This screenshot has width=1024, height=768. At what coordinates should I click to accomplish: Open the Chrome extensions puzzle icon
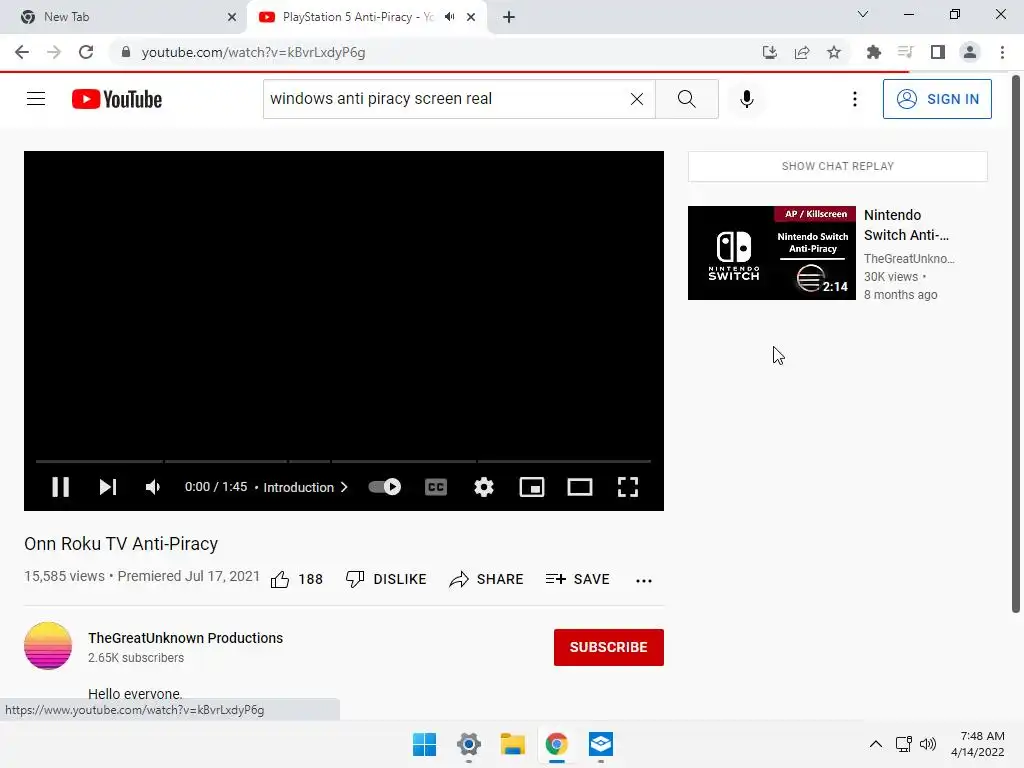[x=874, y=52]
